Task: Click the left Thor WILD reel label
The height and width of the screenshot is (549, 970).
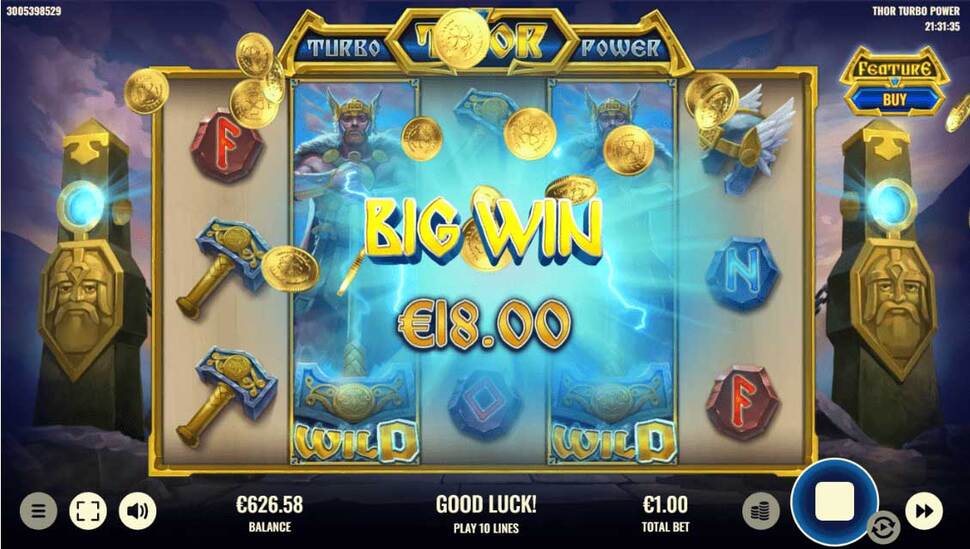Action: (x=356, y=442)
